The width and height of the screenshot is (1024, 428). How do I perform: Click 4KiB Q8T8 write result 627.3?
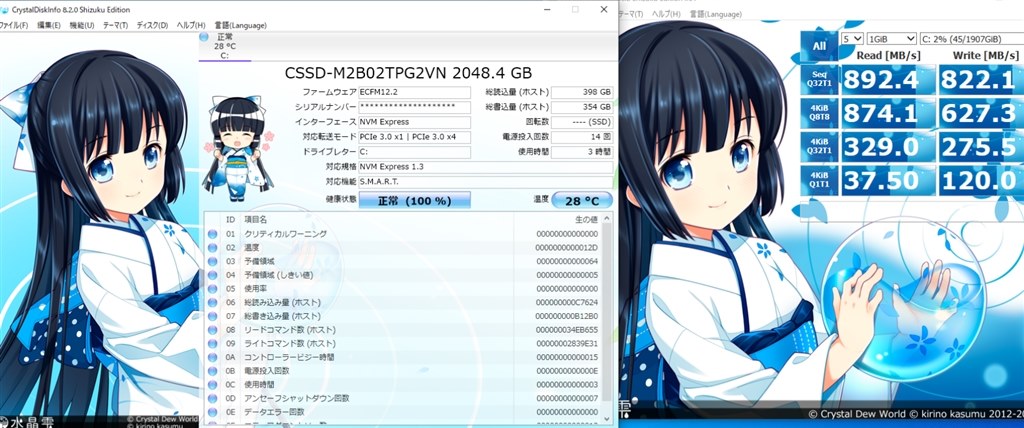(982, 113)
